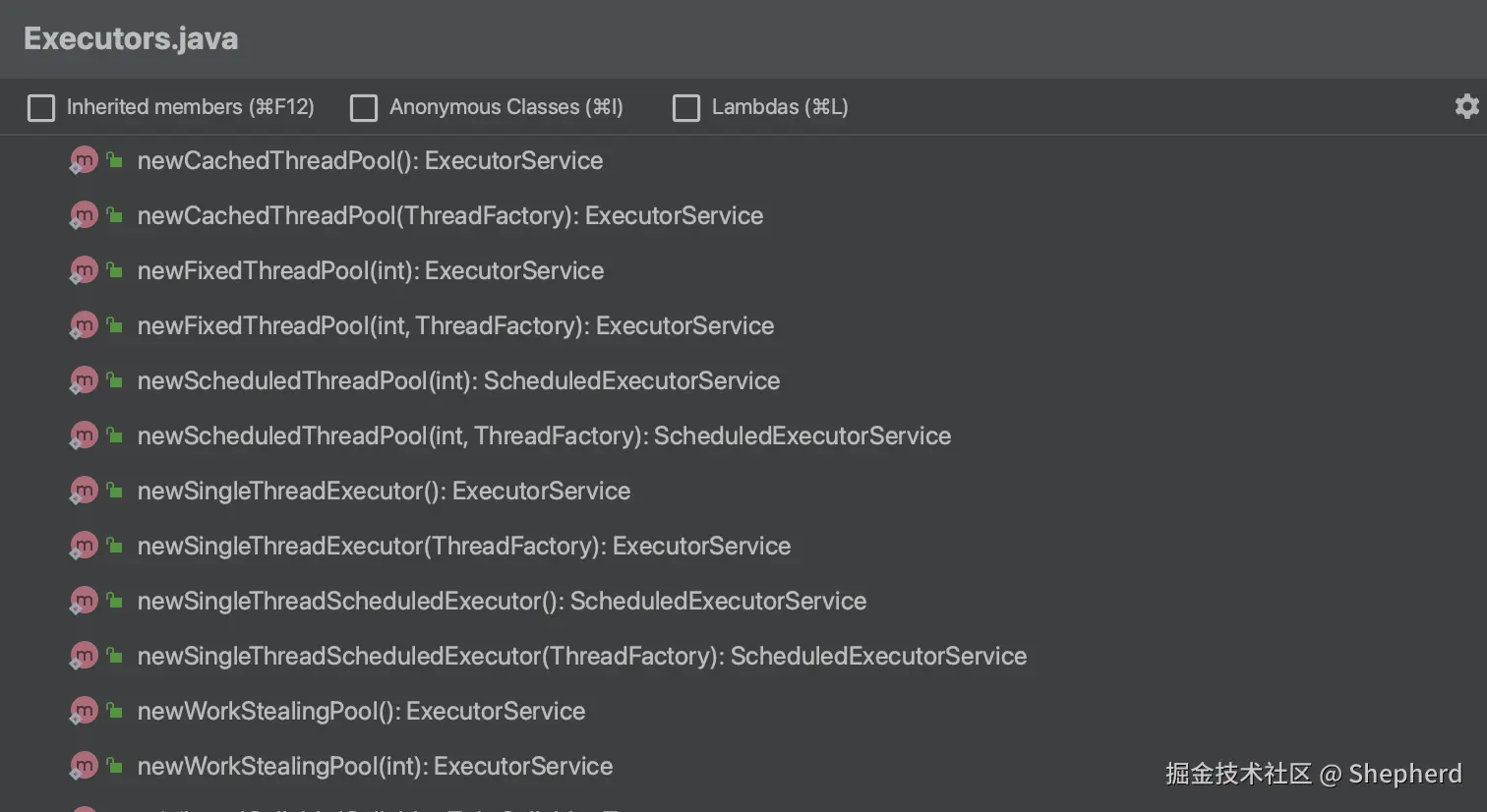The height and width of the screenshot is (812, 1487).
Task: Select newSingleThreadScheduledExecutor(ThreadFactory) method
Action: click(x=581, y=657)
